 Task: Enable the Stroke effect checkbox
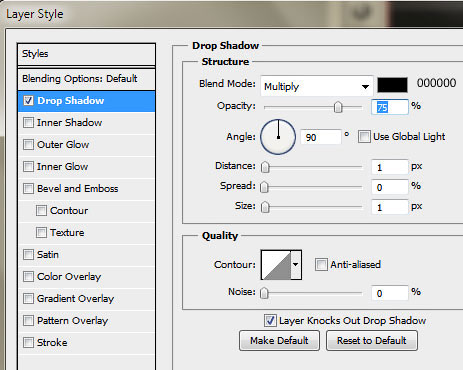click(x=28, y=342)
